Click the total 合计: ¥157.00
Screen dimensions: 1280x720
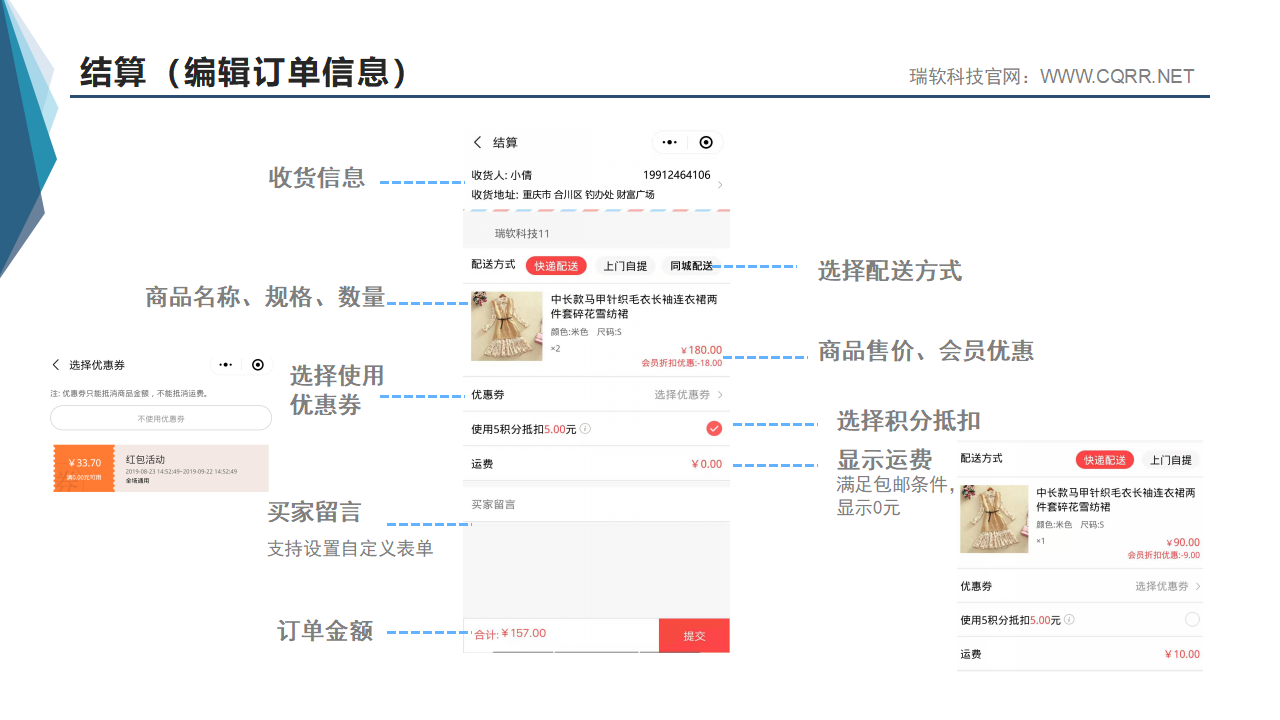pos(510,633)
